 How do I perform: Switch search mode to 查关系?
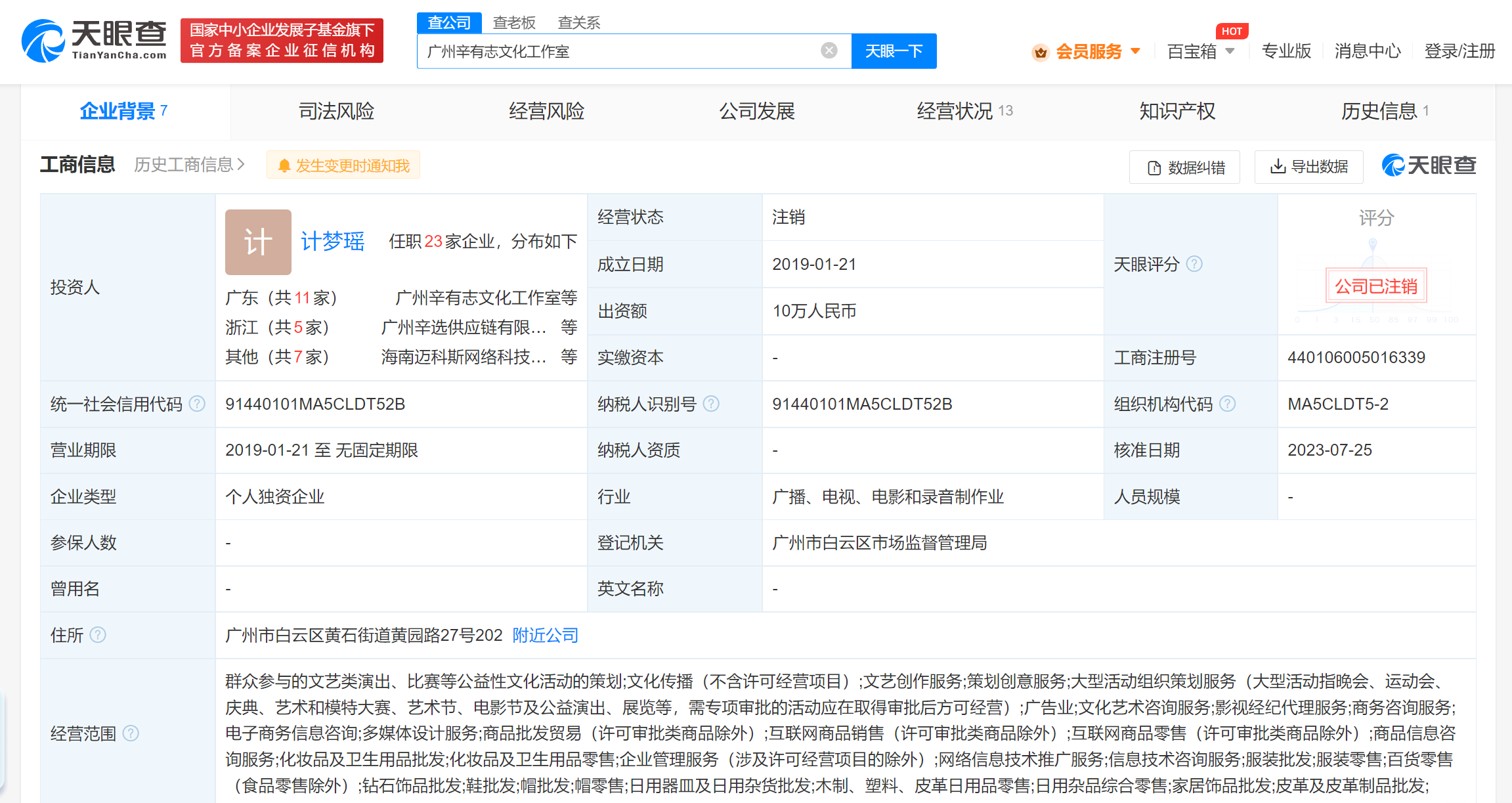tap(578, 22)
